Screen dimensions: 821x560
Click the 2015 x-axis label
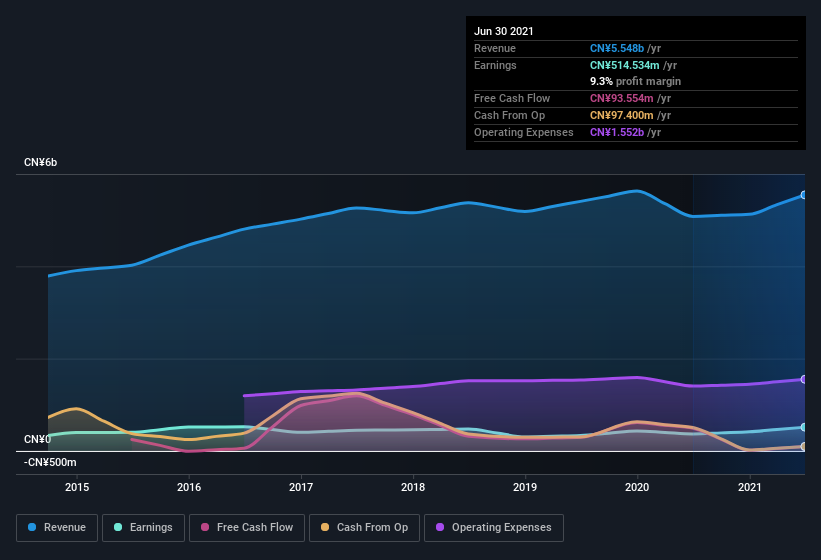click(77, 487)
